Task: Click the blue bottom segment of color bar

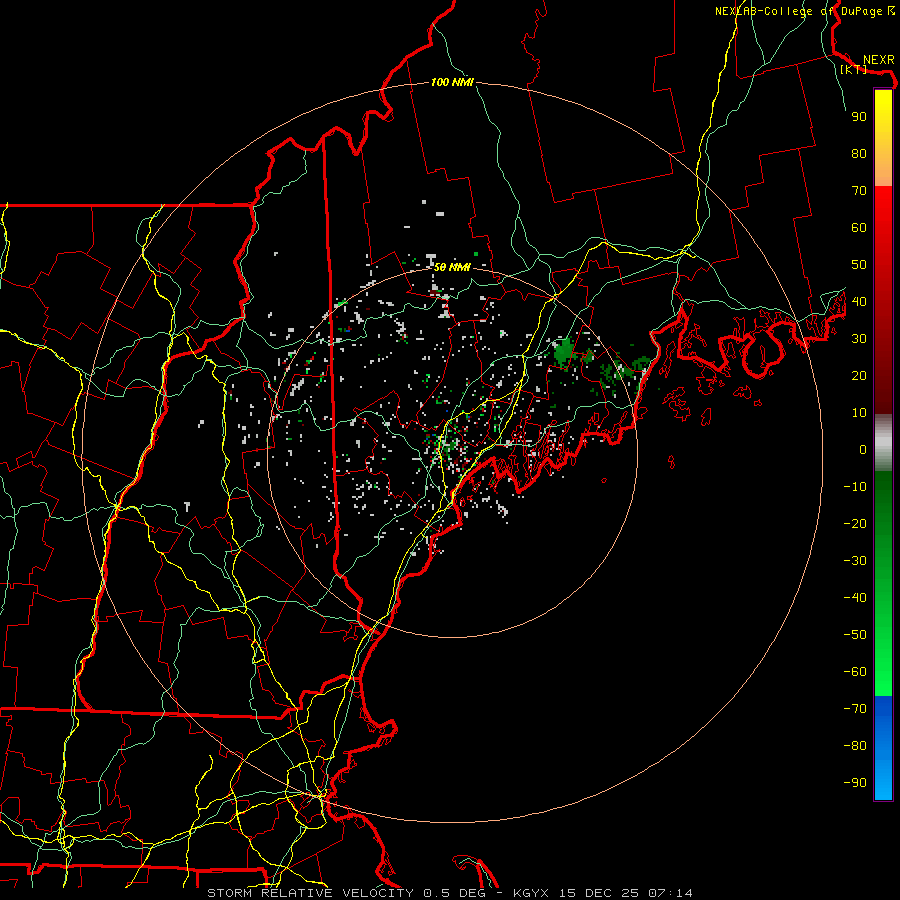Action: pos(883,748)
